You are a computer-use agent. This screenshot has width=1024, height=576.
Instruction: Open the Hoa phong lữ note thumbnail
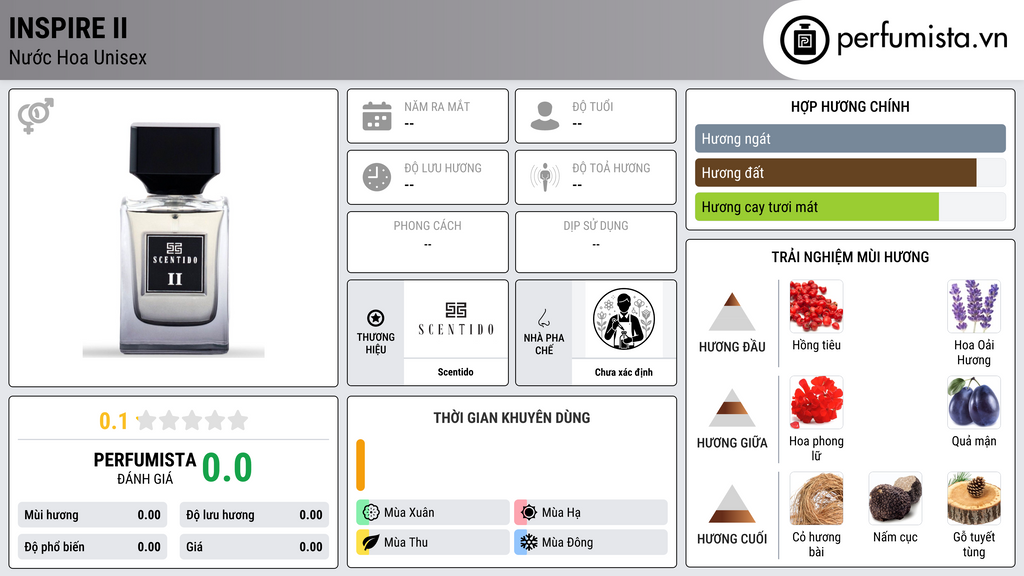coord(816,402)
